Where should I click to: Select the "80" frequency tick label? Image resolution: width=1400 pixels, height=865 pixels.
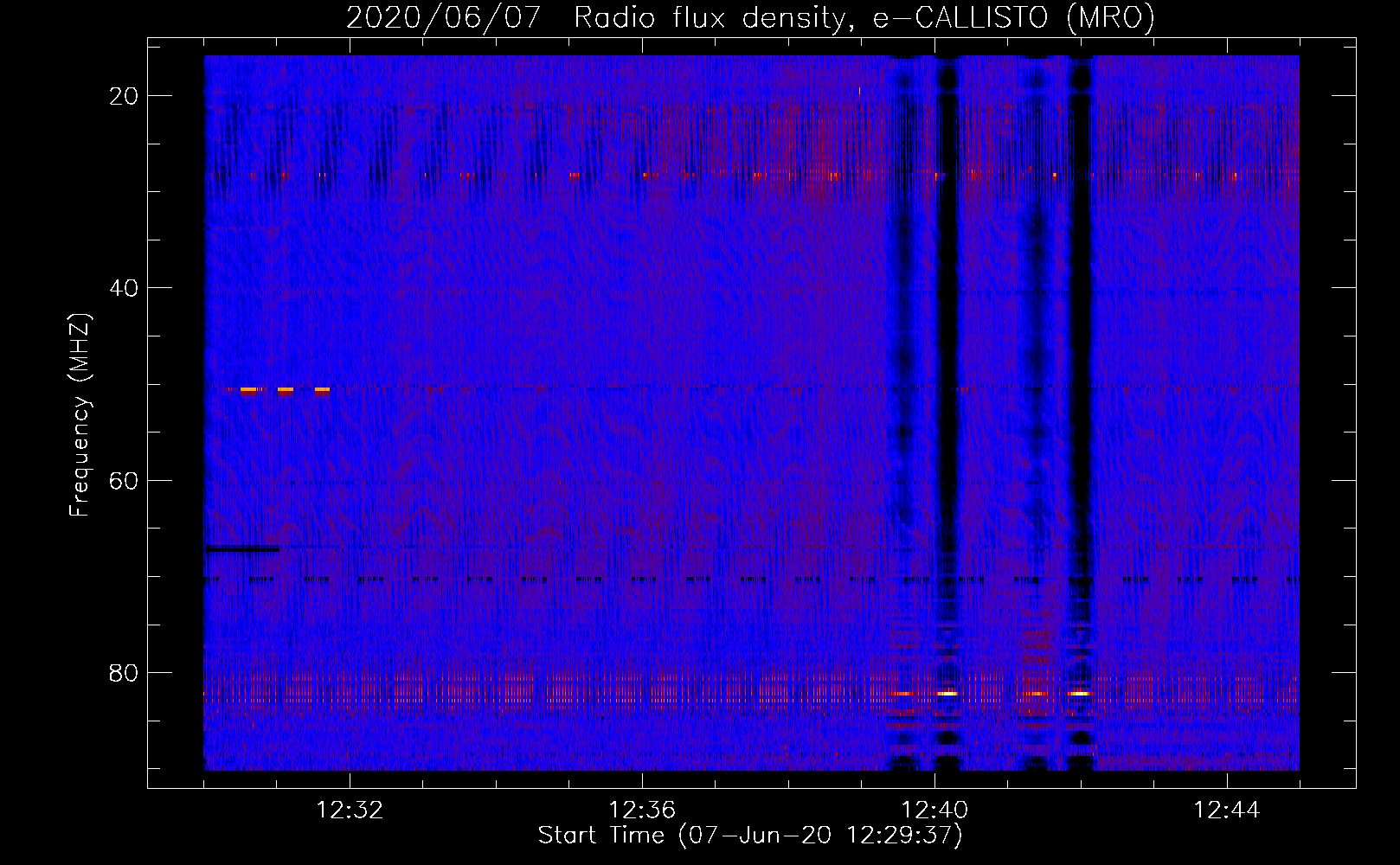click(x=125, y=672)
